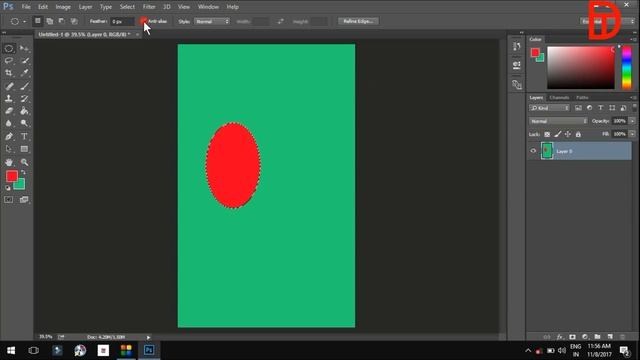The width and height of the screenshot is (640, 360).
Task: Toggle lock transparent pixels
Action: pyautogui.click(x=547, y=134)
